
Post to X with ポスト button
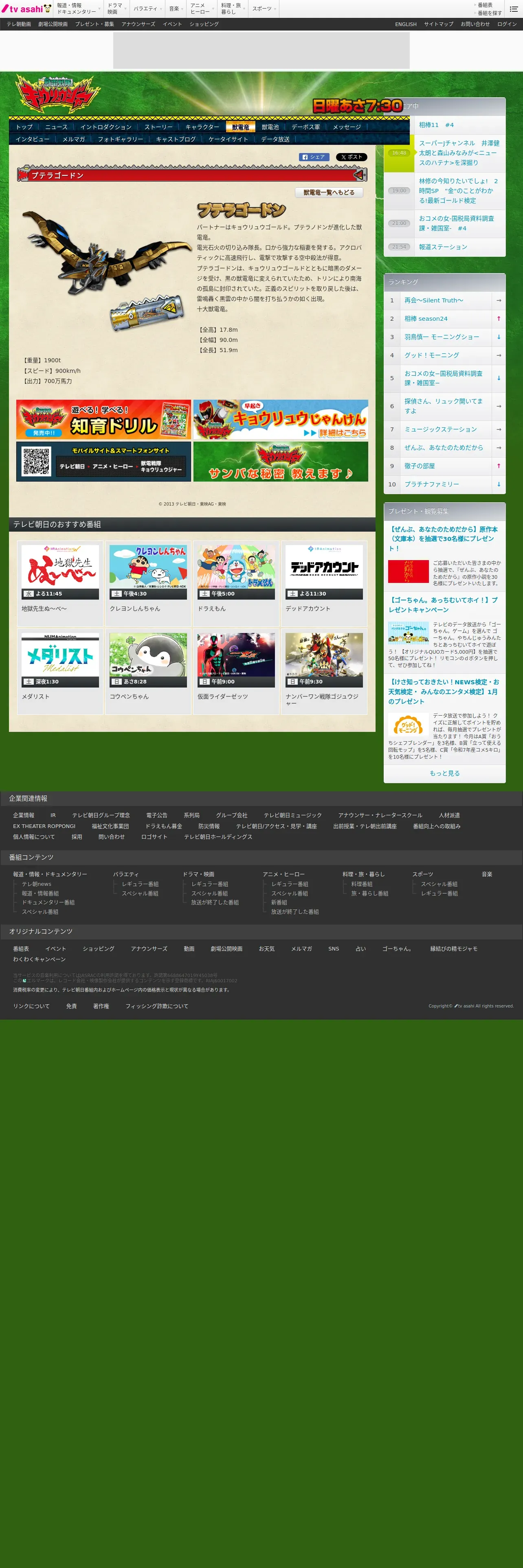[x=351, y=157]
